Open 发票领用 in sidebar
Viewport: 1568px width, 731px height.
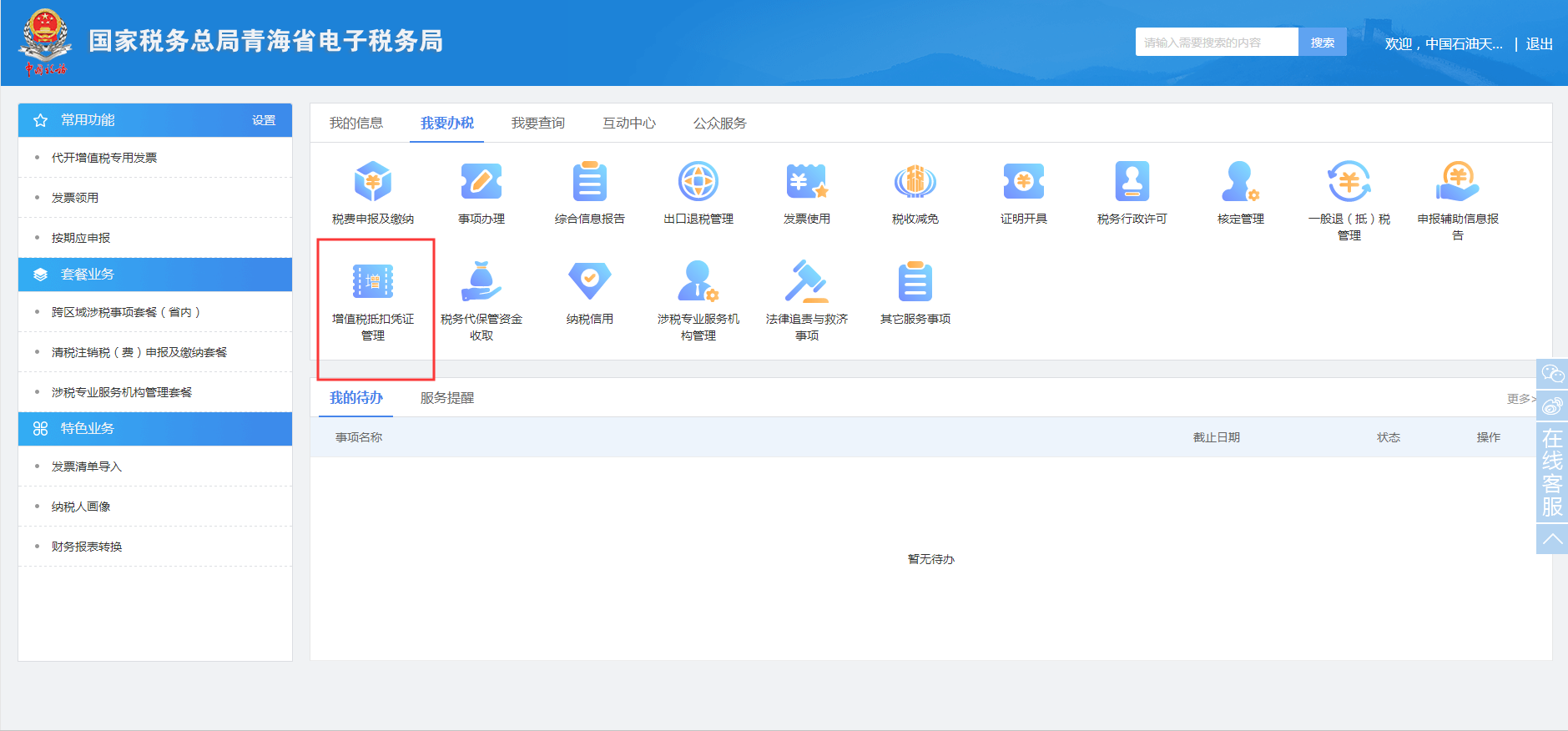75,198
